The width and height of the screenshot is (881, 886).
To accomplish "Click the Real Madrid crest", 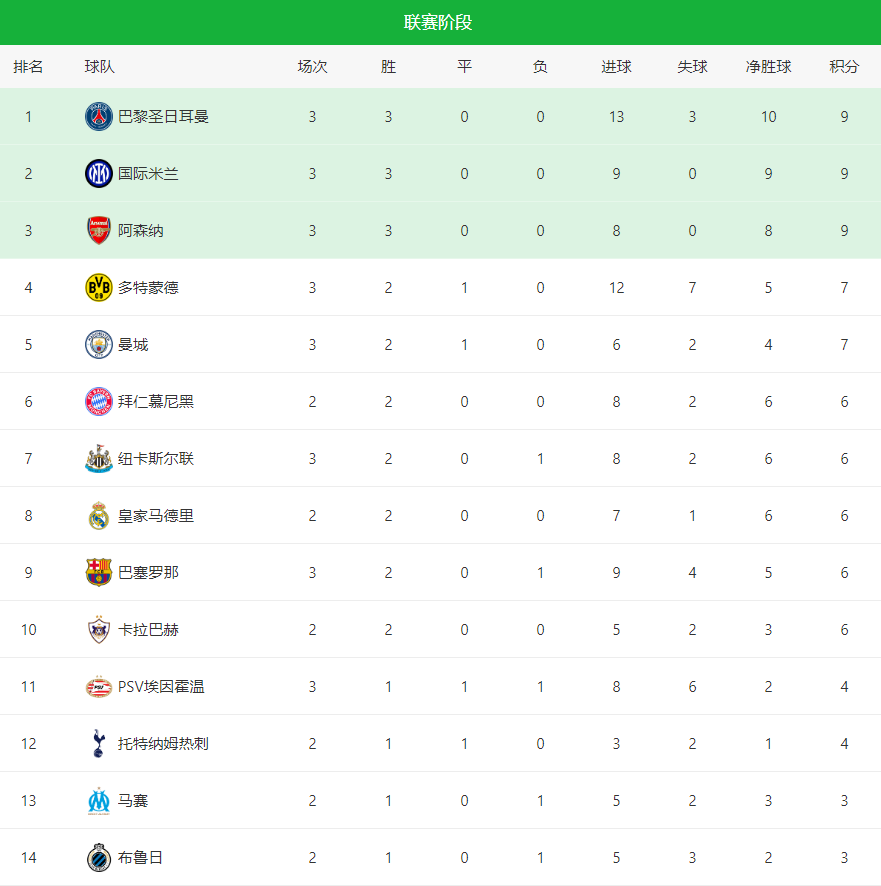I will point(98,515).
